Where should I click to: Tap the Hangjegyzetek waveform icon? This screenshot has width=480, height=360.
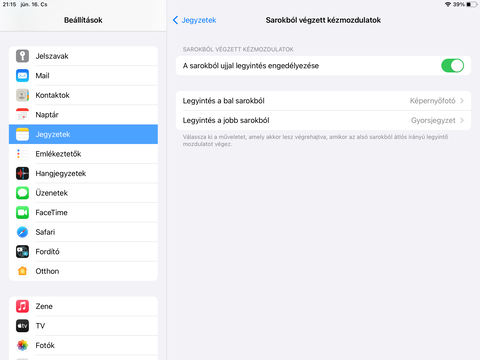pos(22,173)
